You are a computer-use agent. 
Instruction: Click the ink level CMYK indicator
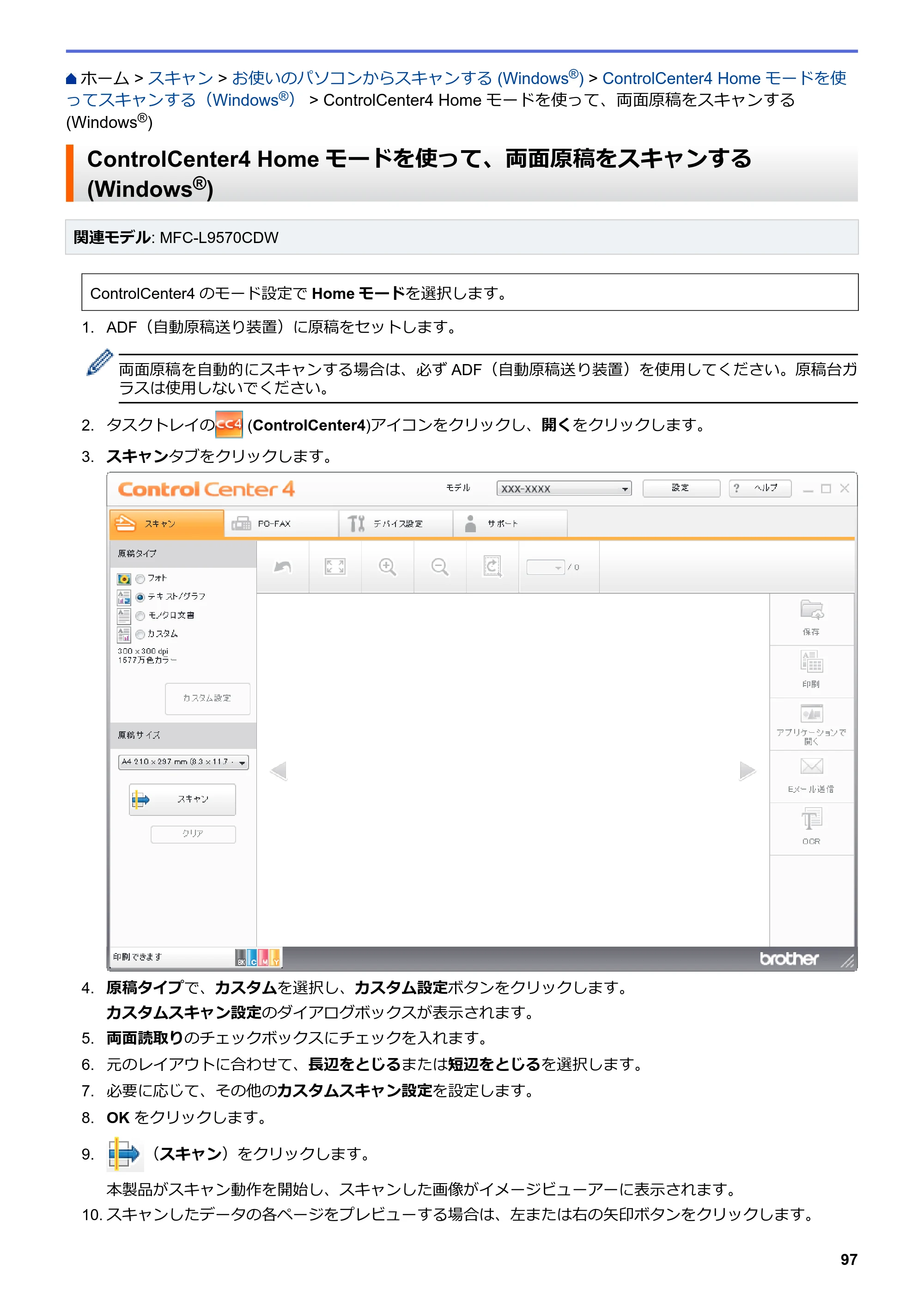tap(258, 957)
